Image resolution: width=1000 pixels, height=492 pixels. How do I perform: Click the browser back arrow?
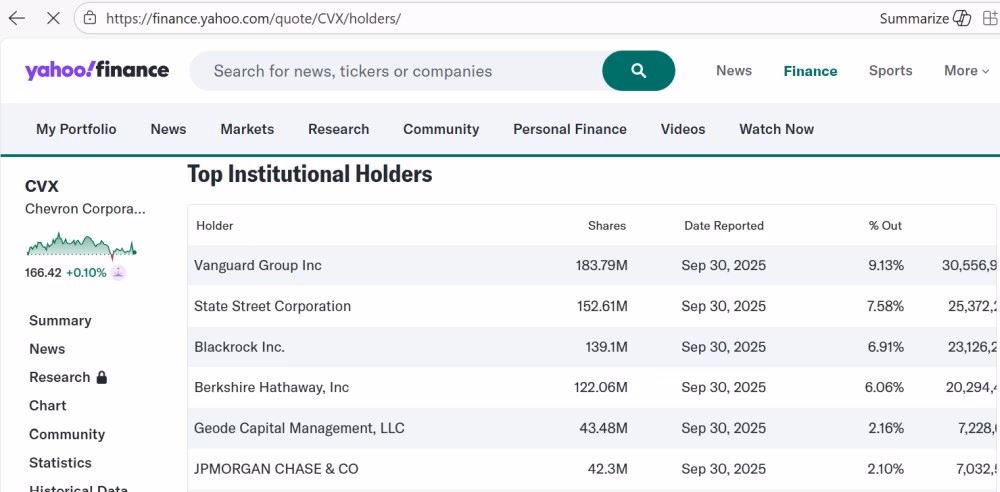pos(17,18)
